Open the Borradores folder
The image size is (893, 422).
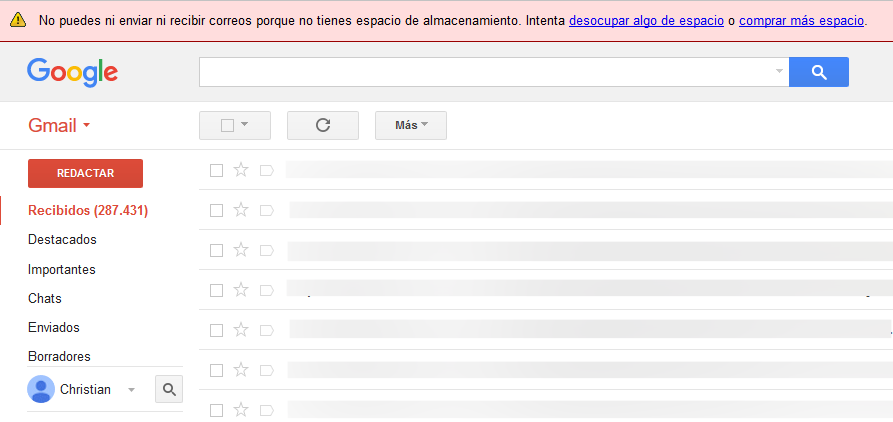59,357
